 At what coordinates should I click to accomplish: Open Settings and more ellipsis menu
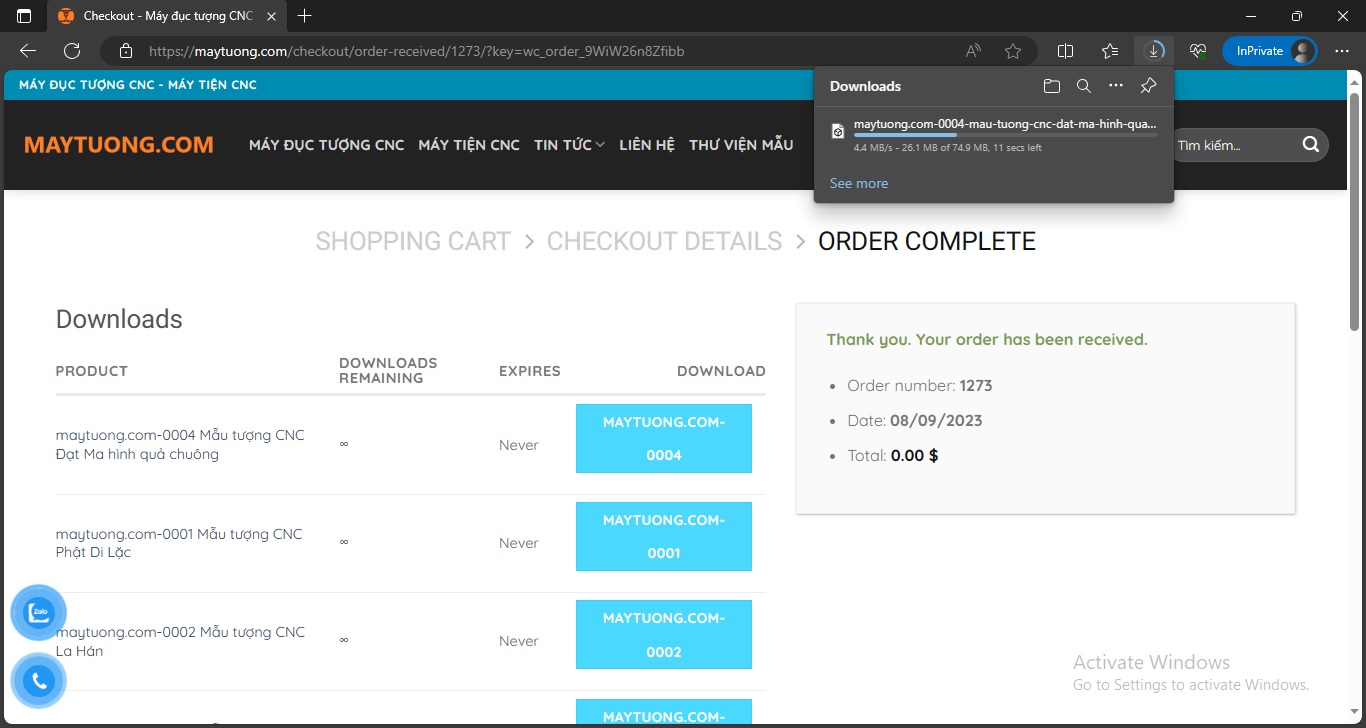pos(1342,51)
